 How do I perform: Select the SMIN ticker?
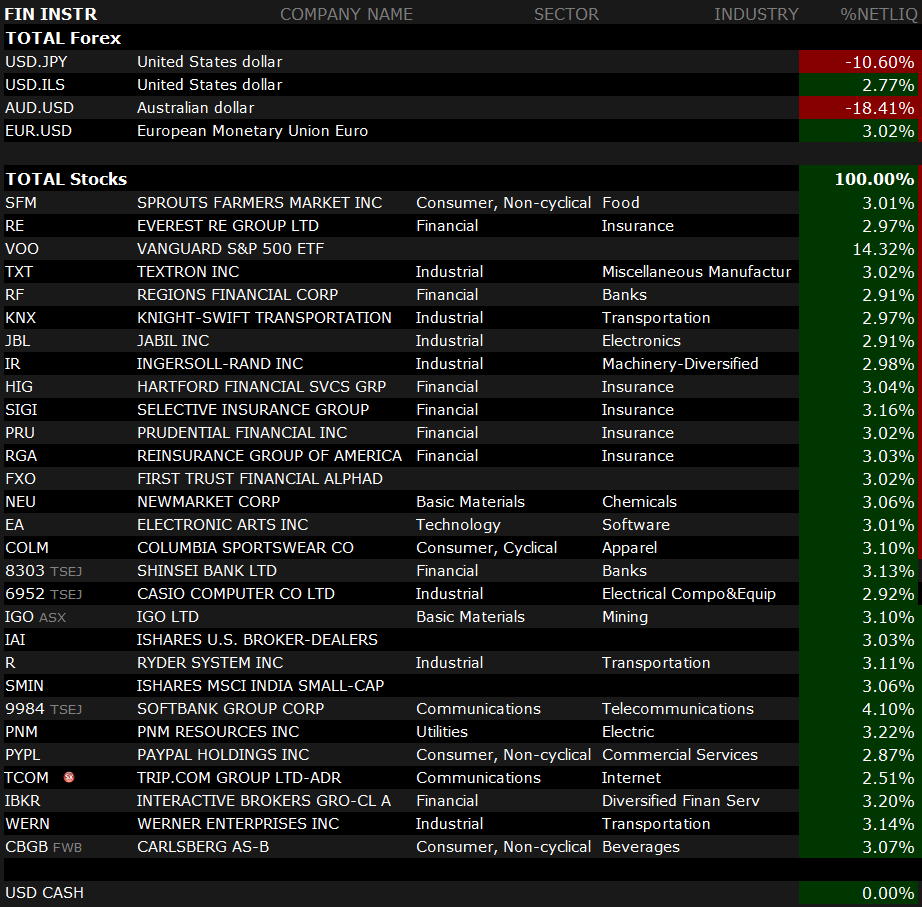click(24, 686)
